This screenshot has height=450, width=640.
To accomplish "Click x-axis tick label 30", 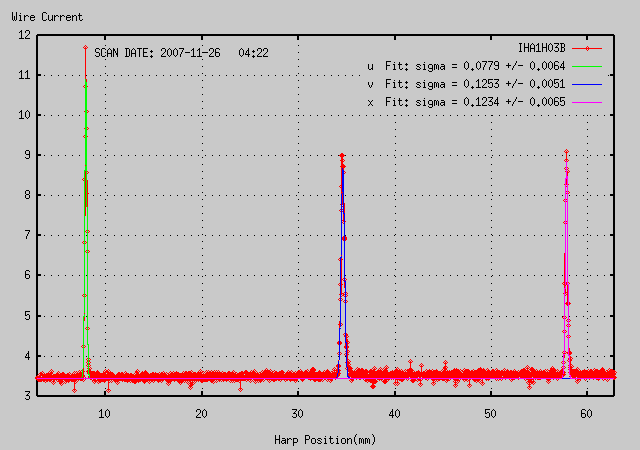I will [298, 414].
